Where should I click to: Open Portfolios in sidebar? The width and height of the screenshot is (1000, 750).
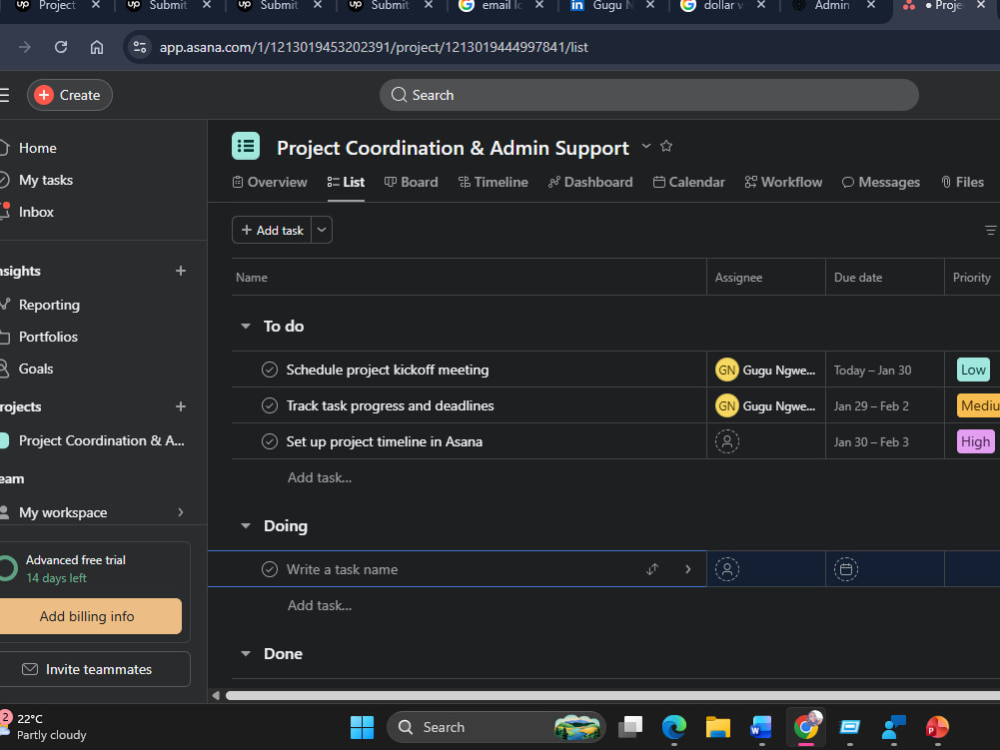click(x=48, y=337)
